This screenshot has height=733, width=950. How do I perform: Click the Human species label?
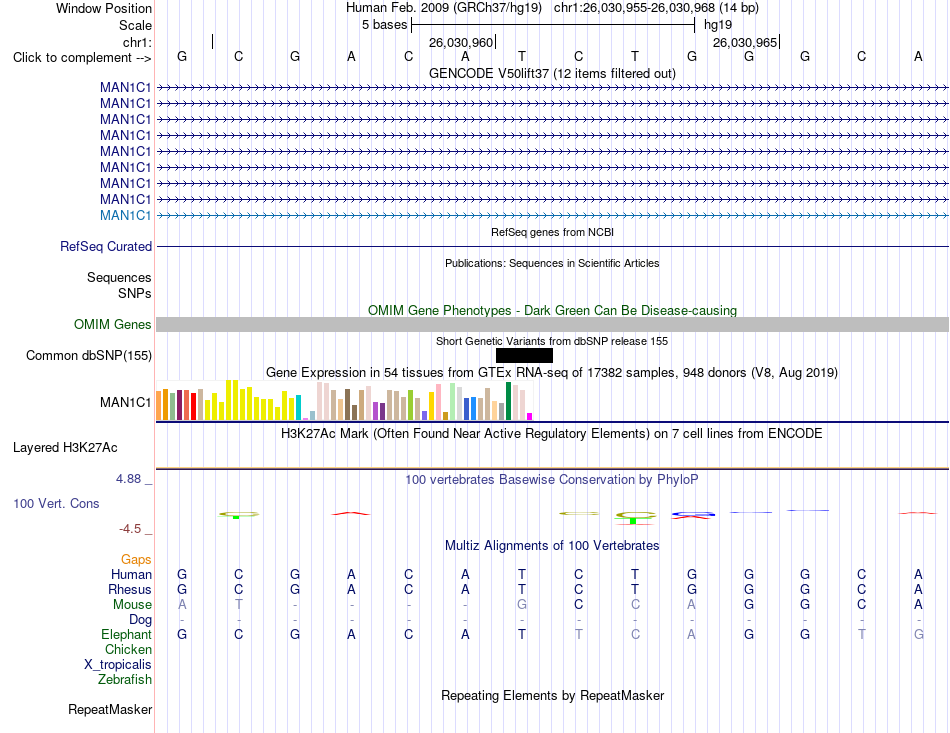coord(131,574)
